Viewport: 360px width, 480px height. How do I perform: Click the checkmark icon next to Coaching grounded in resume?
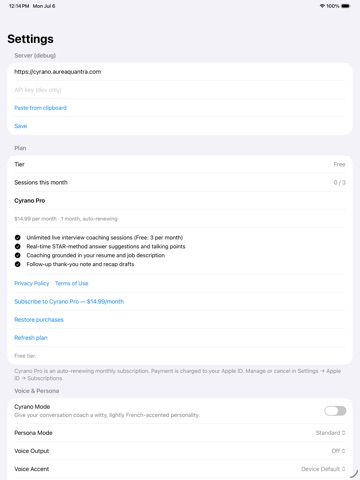18,255
